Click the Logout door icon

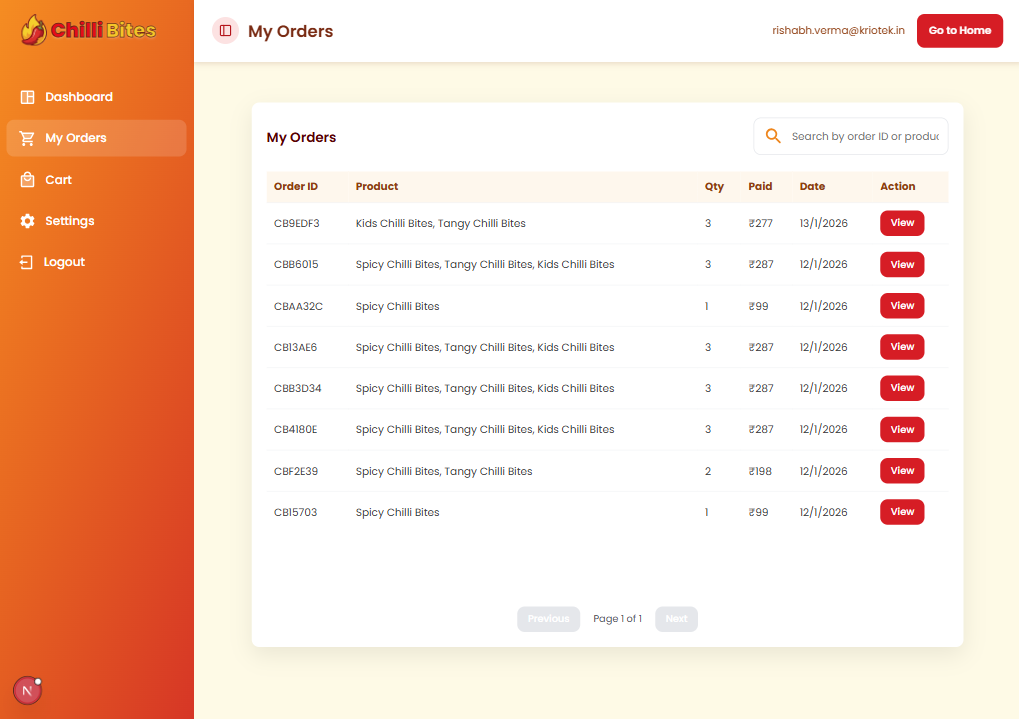pyautogui.click(x=26, y=262)
